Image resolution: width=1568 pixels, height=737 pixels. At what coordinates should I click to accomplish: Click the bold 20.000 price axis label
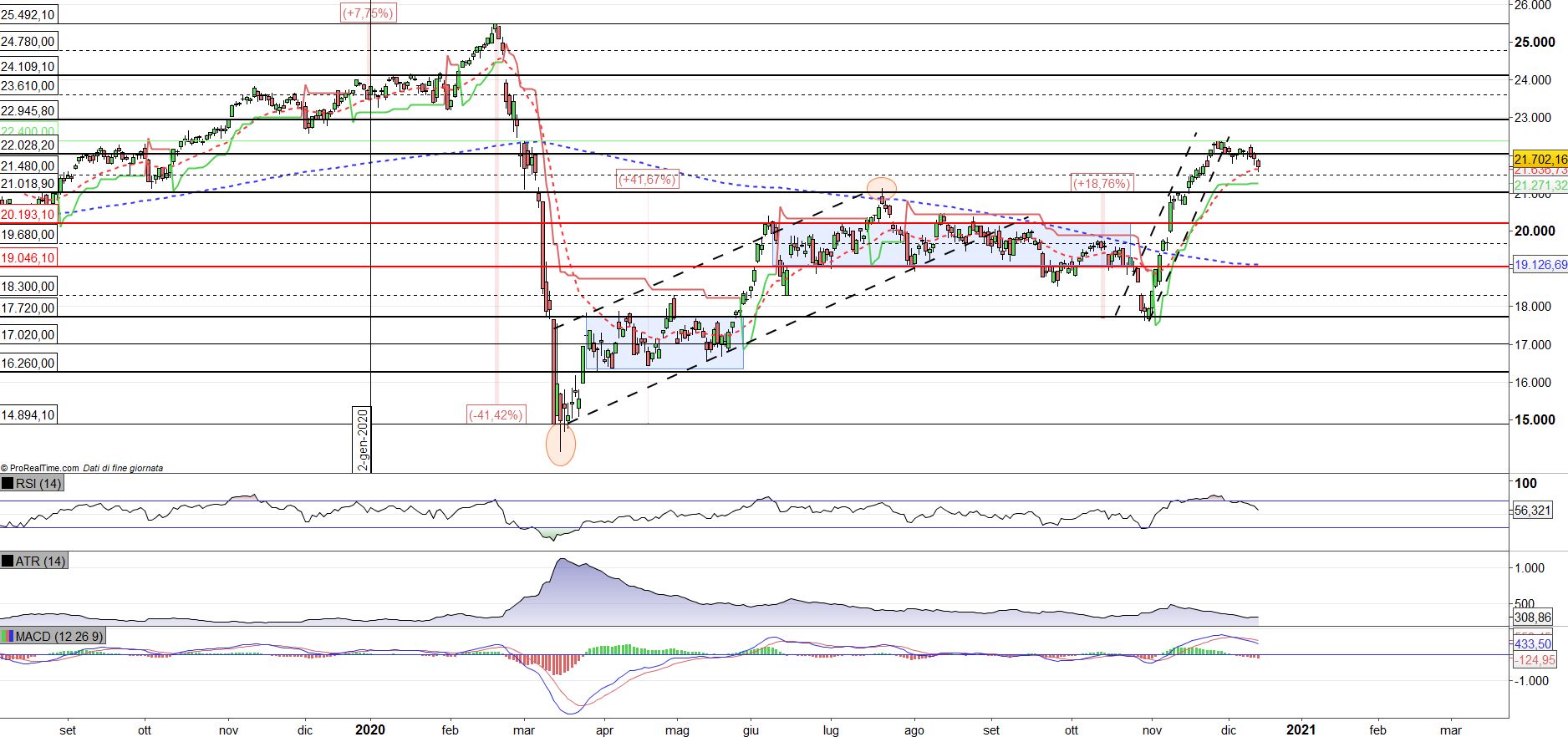(1535, 231)
